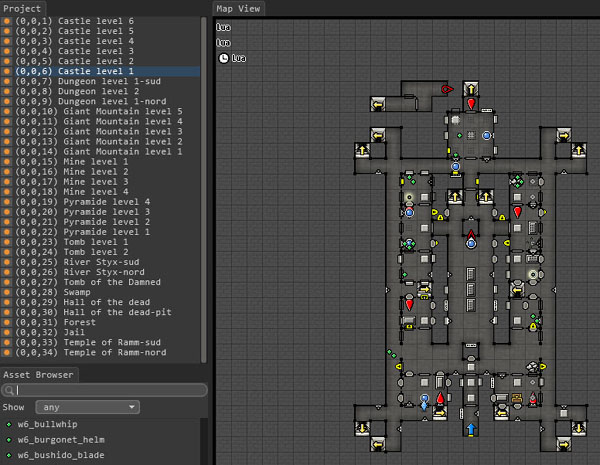The image size is (600, 465).
Task: Click the magnifier icon in the asset search
Action: click(x=8, y=390)
